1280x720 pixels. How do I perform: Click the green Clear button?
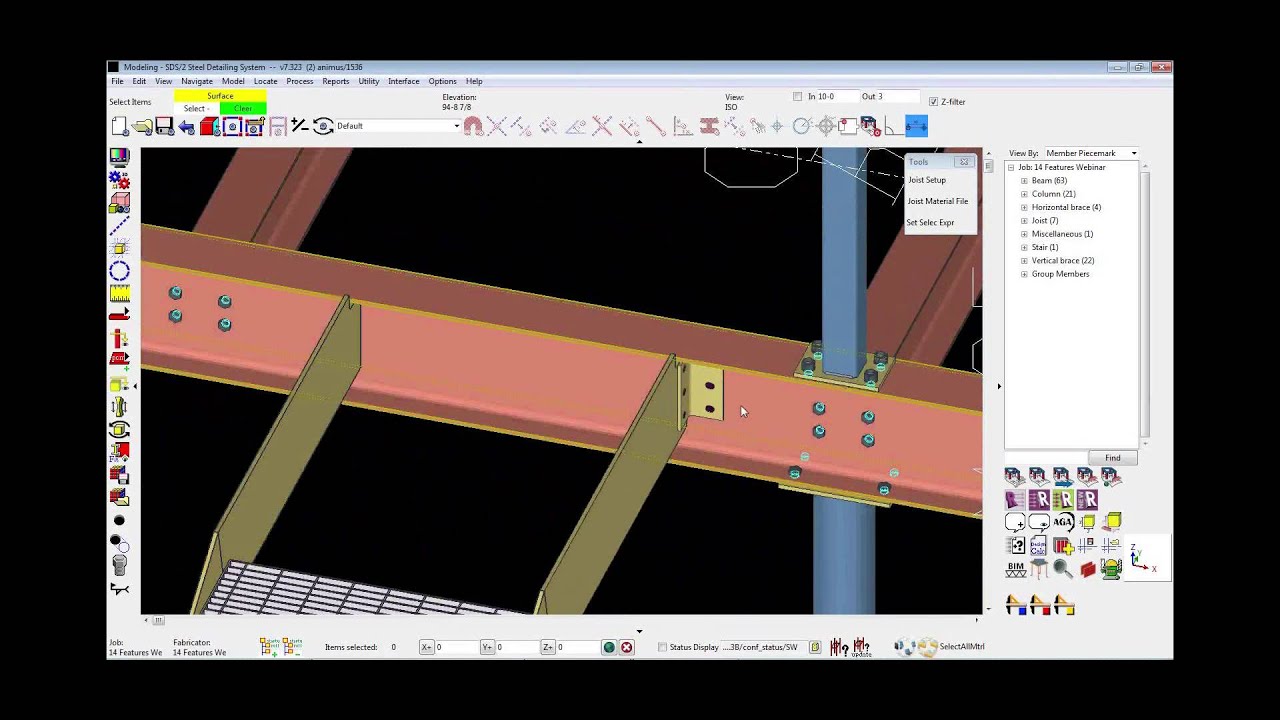243,108
